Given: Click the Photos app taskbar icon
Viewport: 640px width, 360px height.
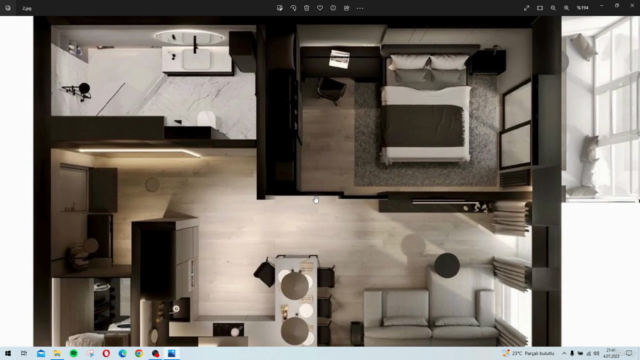Looking at the screenshot, I should 172,353.
